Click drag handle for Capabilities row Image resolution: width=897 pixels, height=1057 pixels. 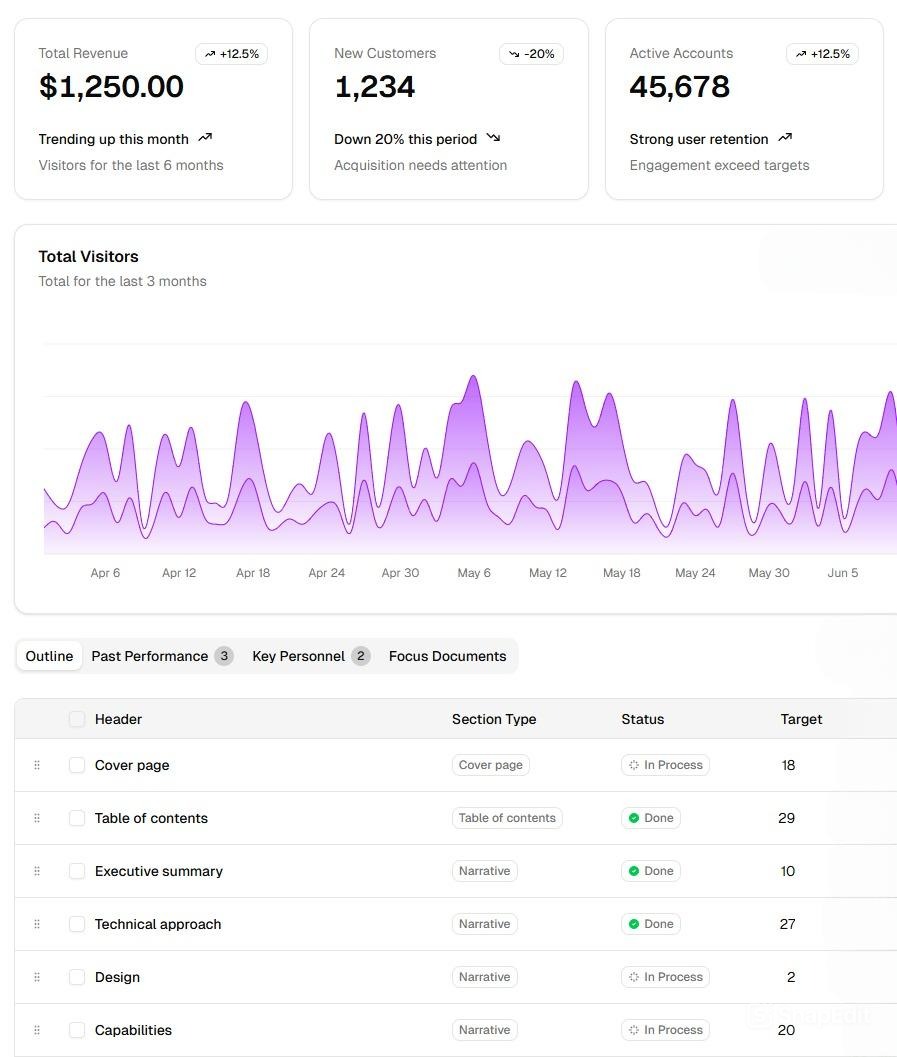[x=37, y=1030]
